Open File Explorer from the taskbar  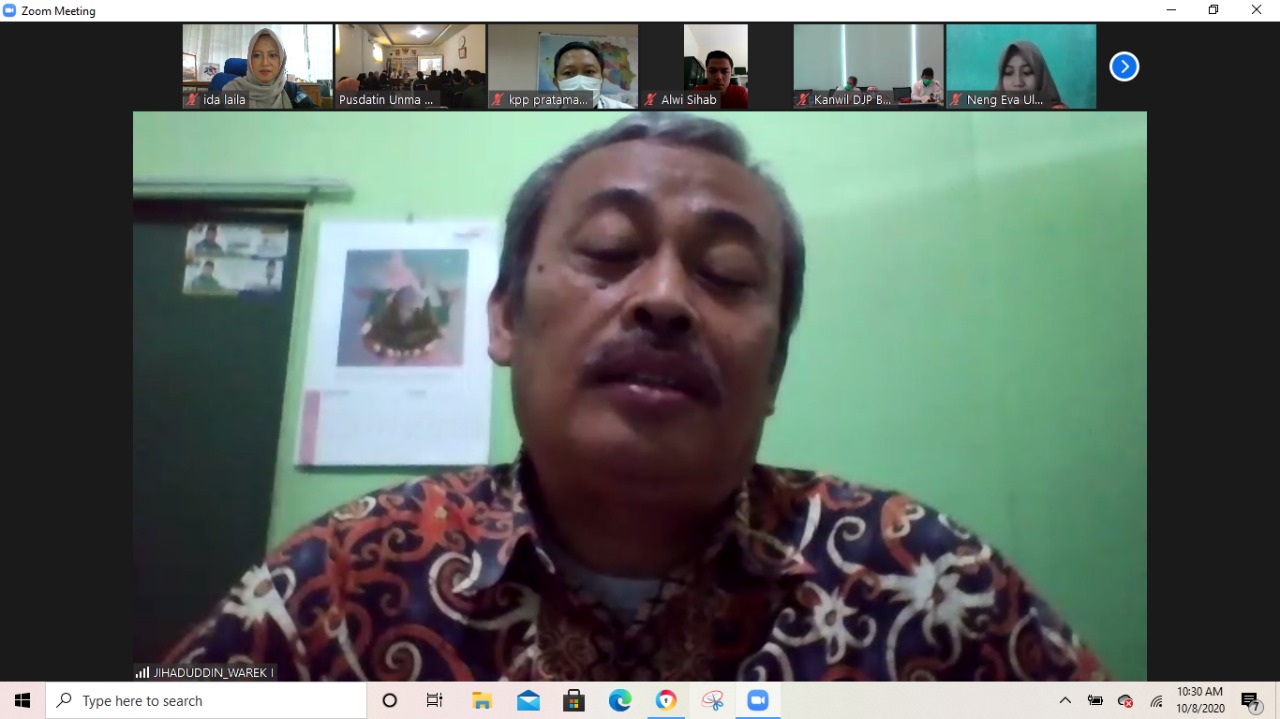click(x=482, y=701)
